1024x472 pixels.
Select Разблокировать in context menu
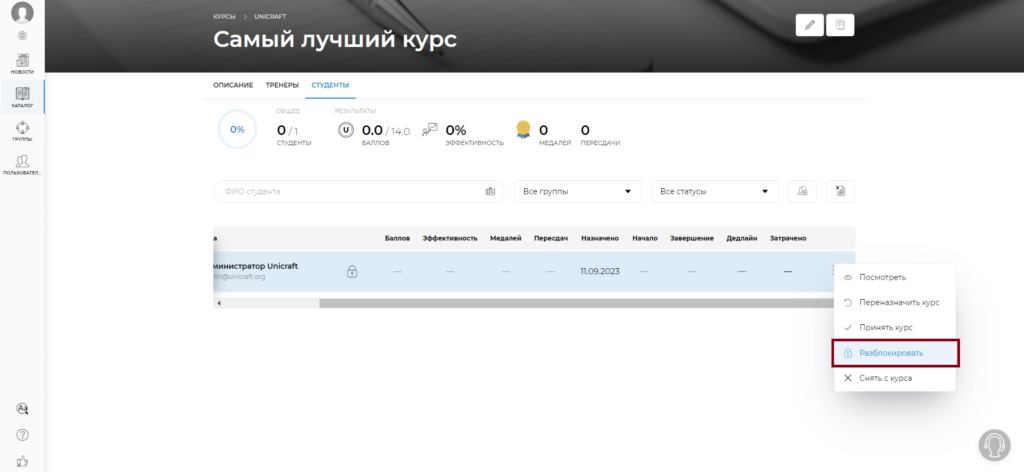895,353
